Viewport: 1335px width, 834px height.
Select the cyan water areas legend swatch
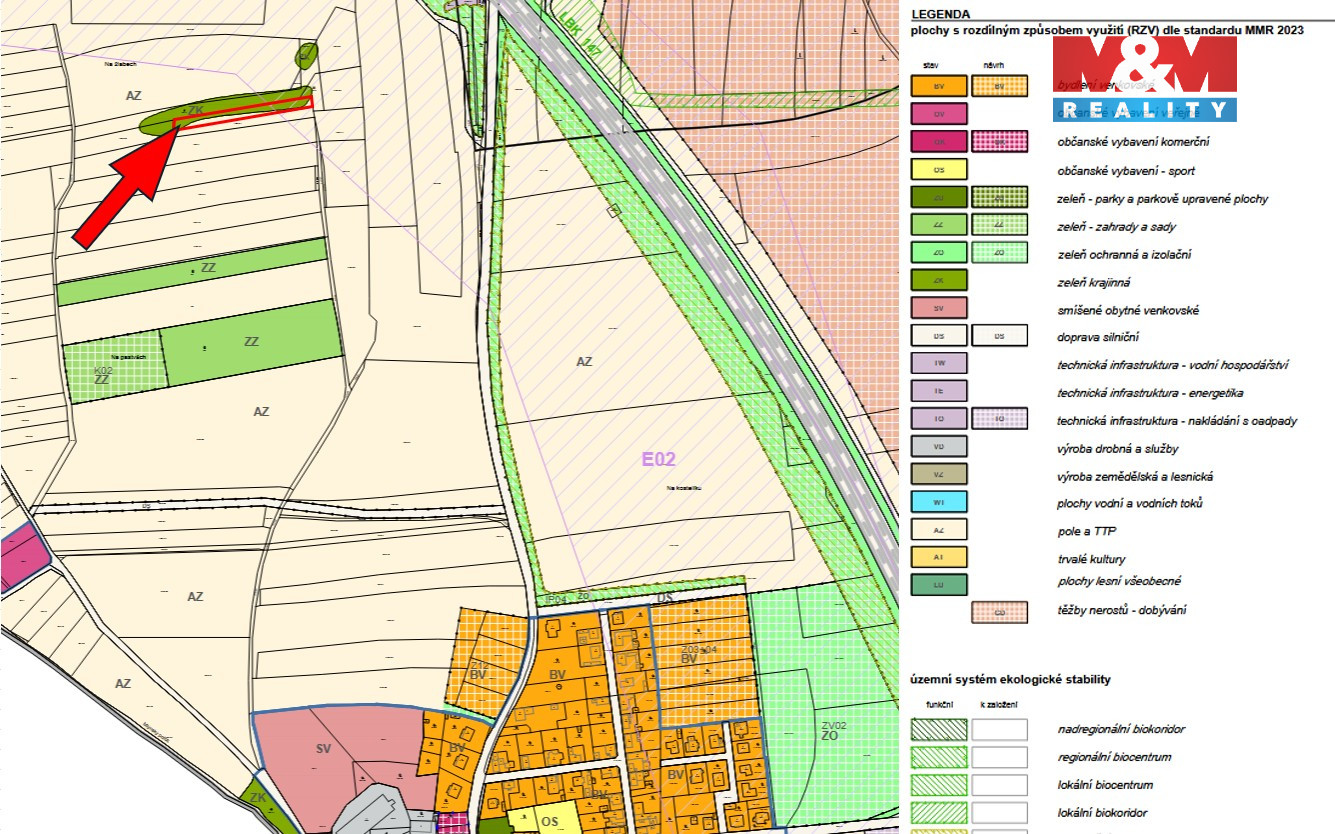point(939,503)
